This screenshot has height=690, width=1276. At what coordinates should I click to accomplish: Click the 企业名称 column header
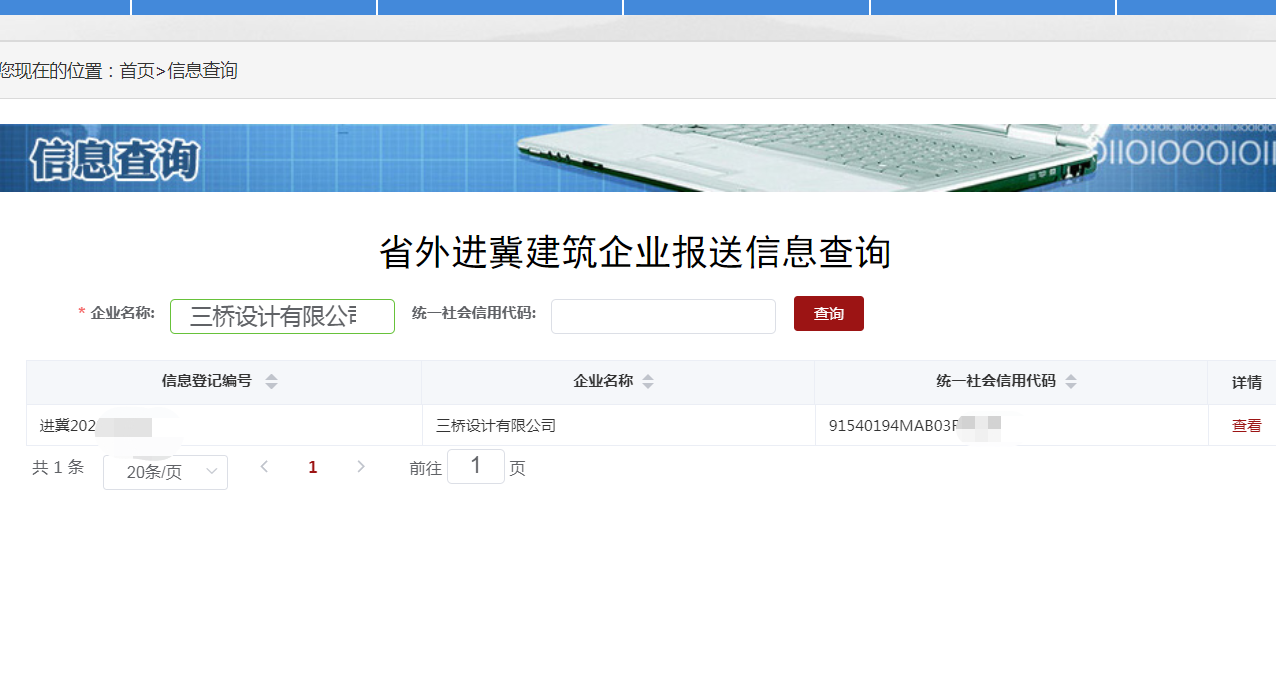tap(603, 381)
